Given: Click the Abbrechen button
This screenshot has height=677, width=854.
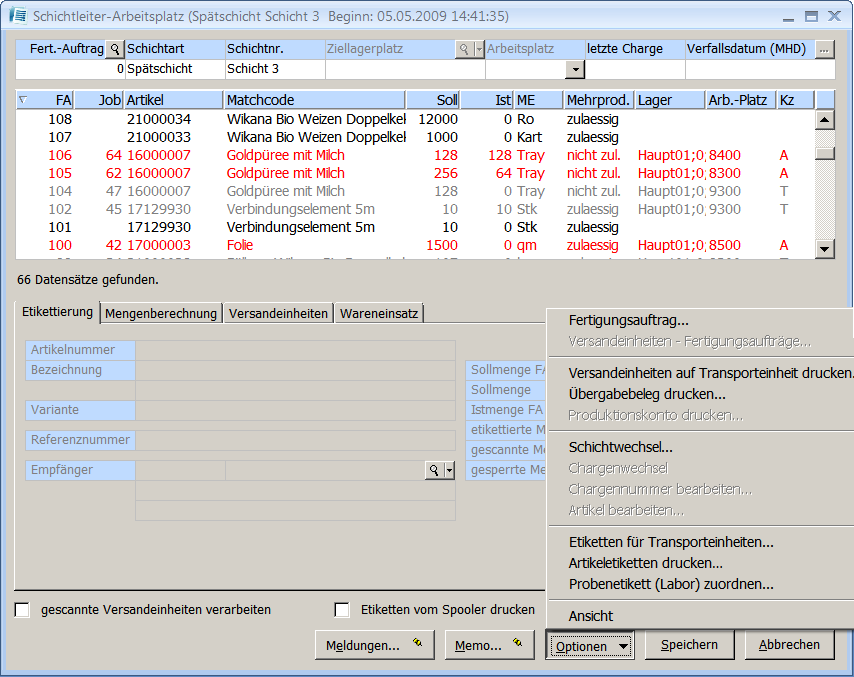Looking at the screenshot, I should [788, 645].
